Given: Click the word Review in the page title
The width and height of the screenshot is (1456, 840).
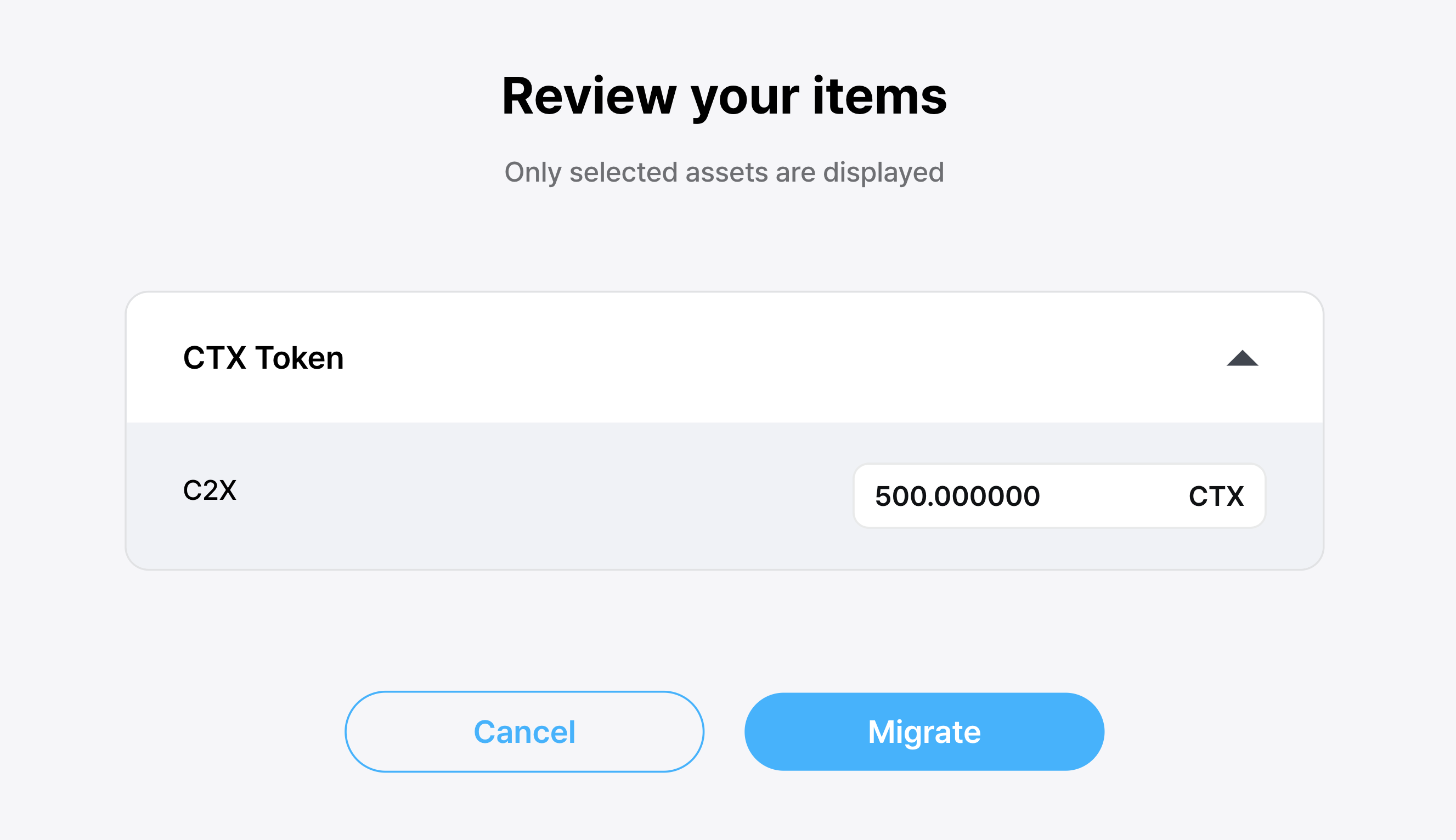Looking at the screenshot, I should pos(589,97).
